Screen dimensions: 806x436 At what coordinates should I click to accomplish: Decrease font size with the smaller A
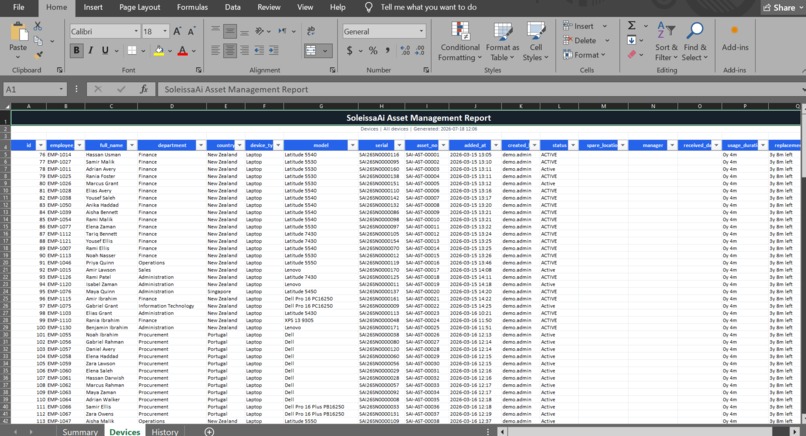191,31
